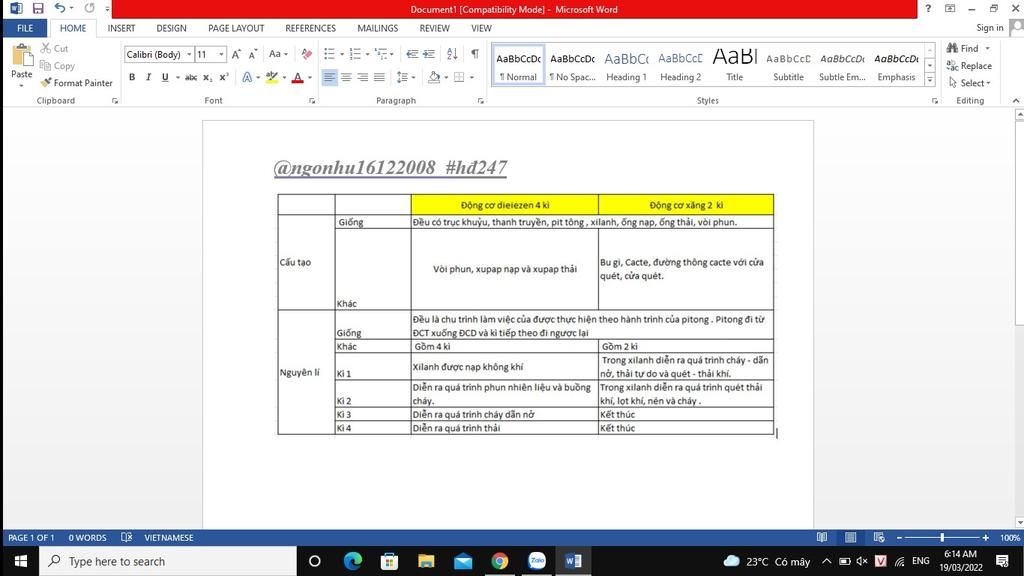
Task: Toggle show paragraph marks
Action: pyautogui.click(x=475, y=54)
